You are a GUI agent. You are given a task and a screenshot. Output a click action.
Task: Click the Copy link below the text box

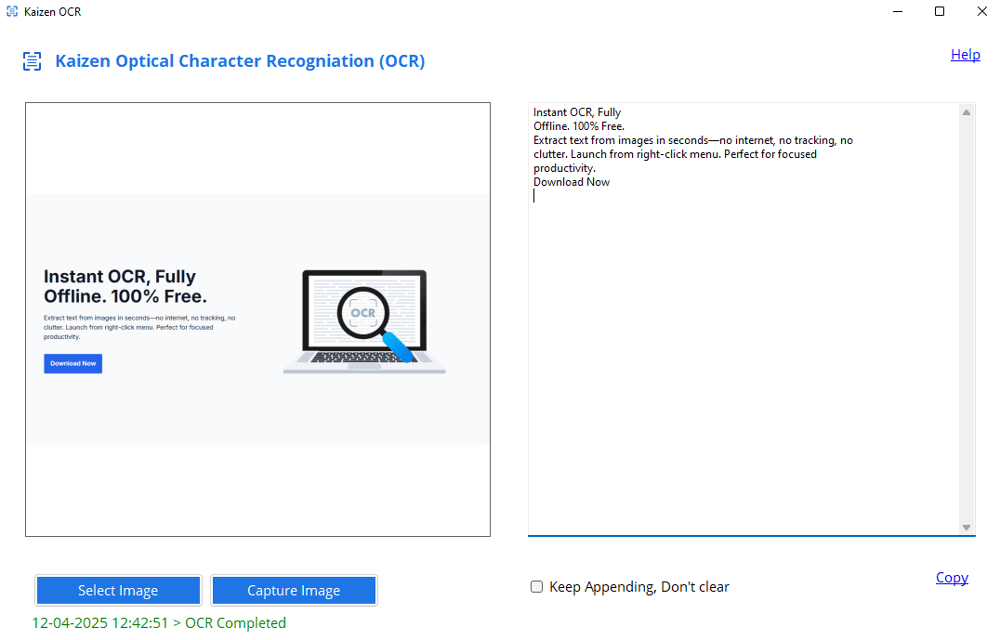951,578
